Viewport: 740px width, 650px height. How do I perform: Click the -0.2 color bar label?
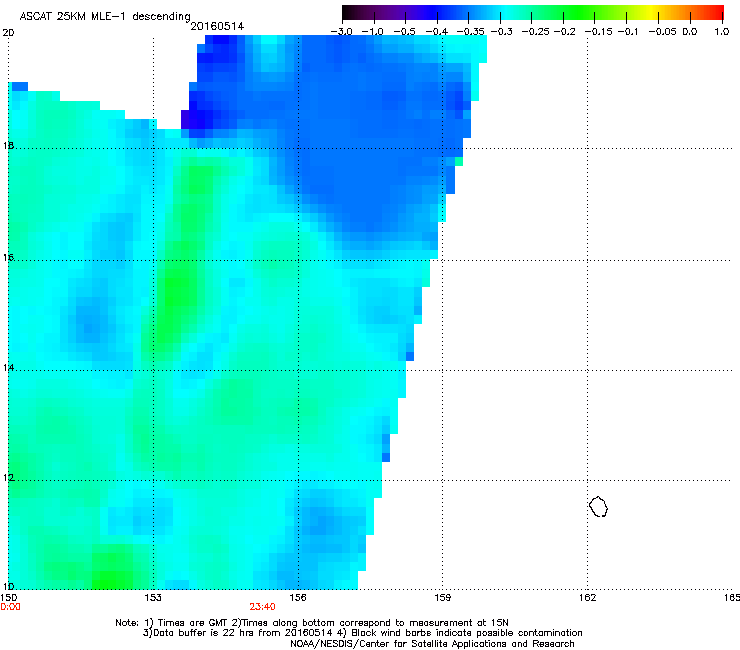click(x=564, y=32)
